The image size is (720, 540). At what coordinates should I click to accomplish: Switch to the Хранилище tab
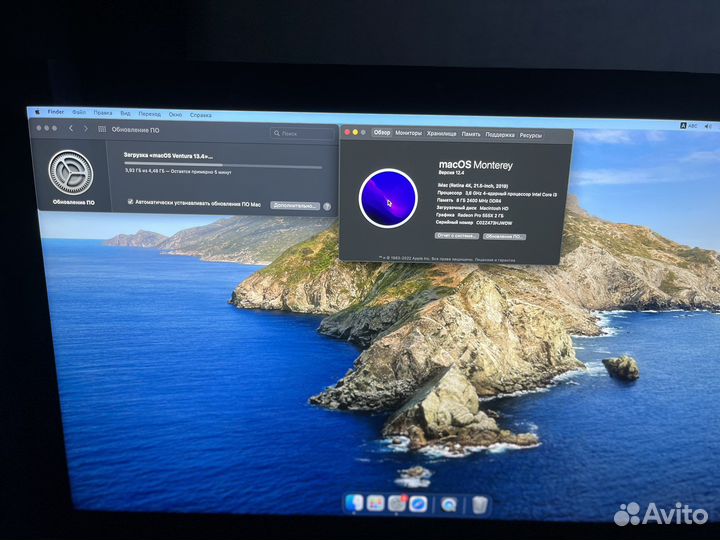[x=441, y=134]
